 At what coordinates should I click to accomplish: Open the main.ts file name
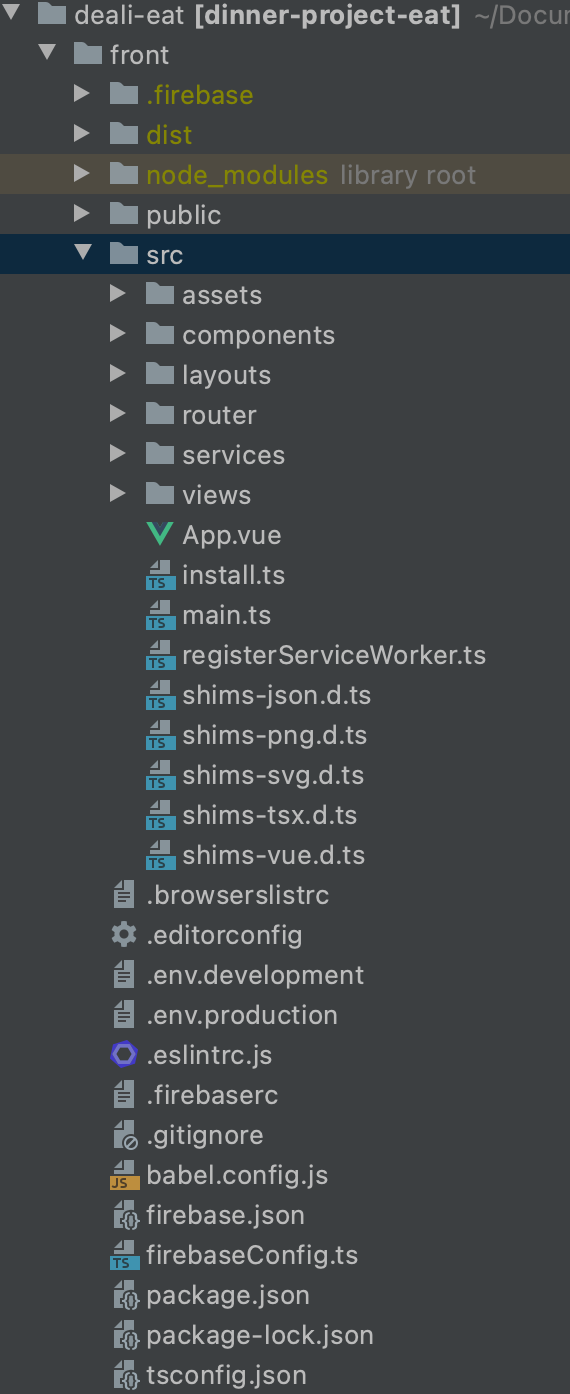(x=227, y=615)
